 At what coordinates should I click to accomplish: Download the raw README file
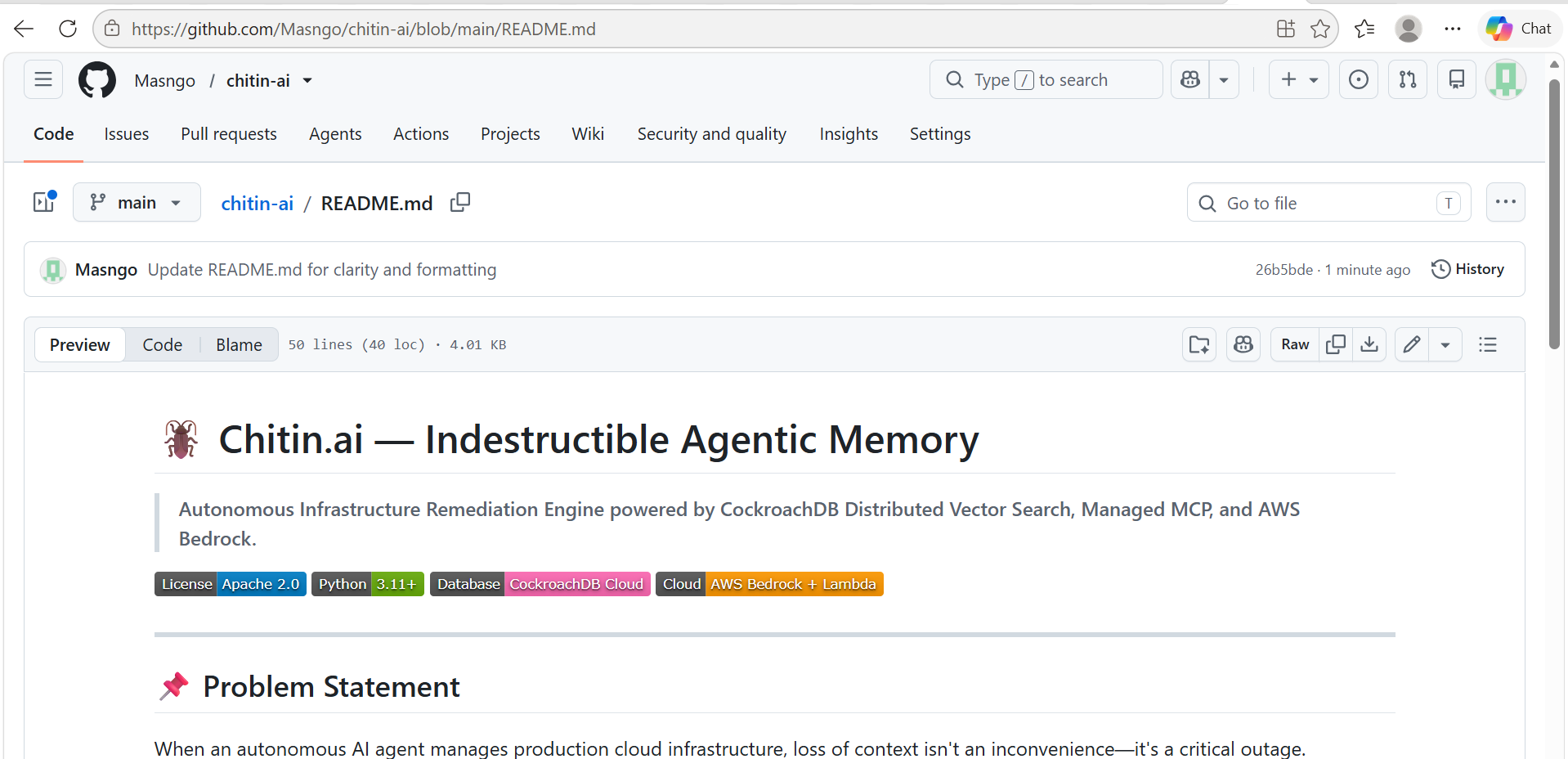(x=1369, y=344)
